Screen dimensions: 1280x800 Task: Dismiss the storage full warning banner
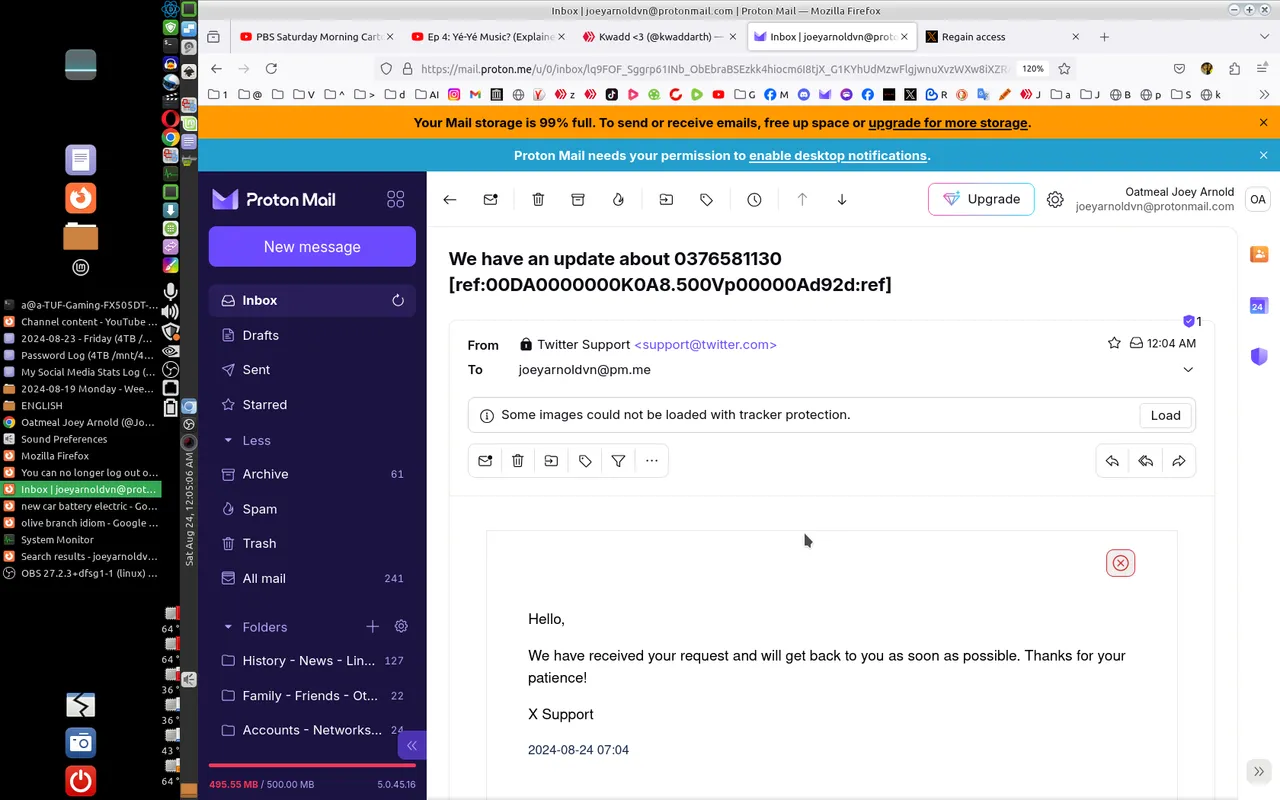click(1263, 123)
